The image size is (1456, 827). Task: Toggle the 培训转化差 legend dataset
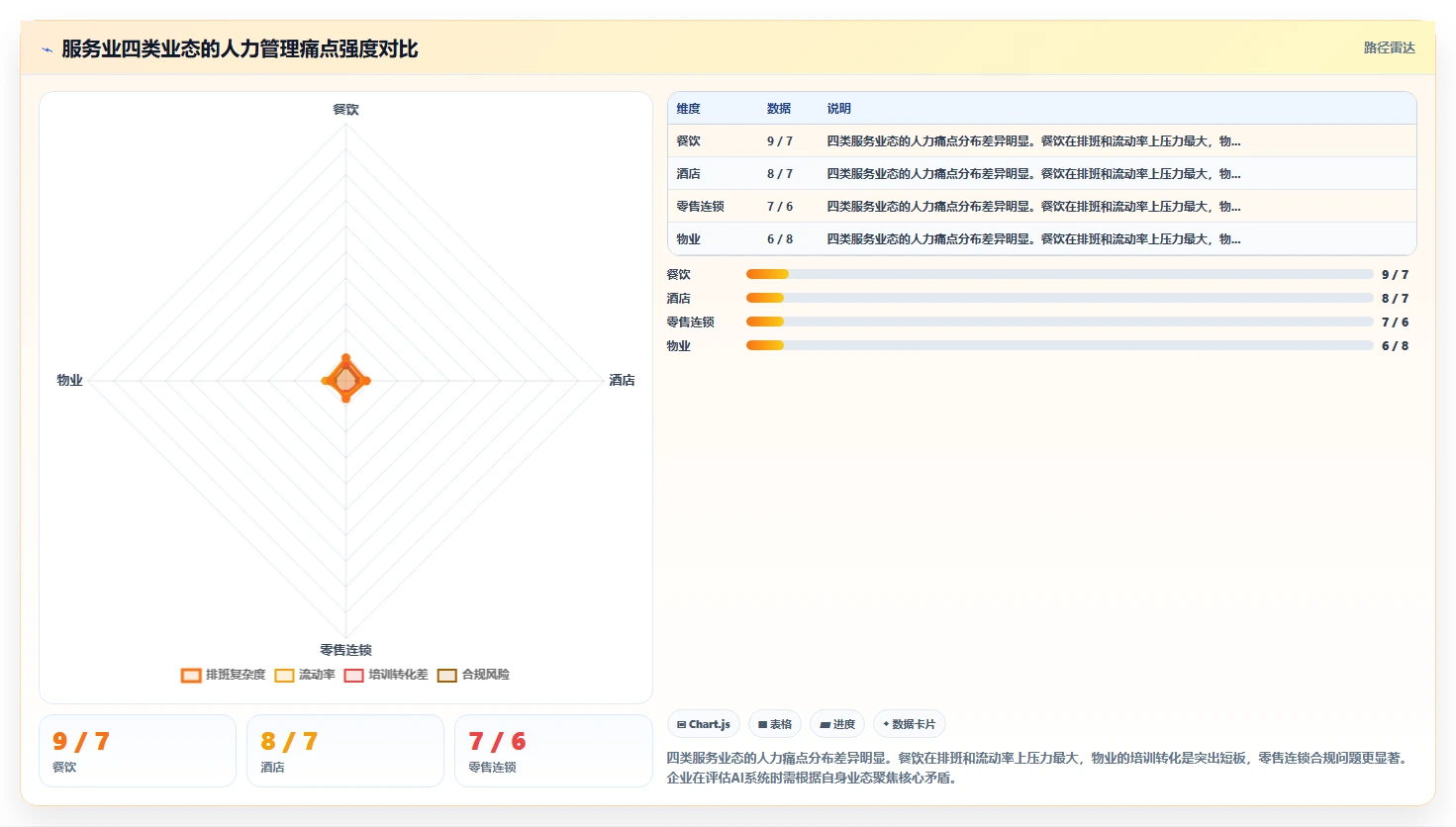tap(386, 675)
